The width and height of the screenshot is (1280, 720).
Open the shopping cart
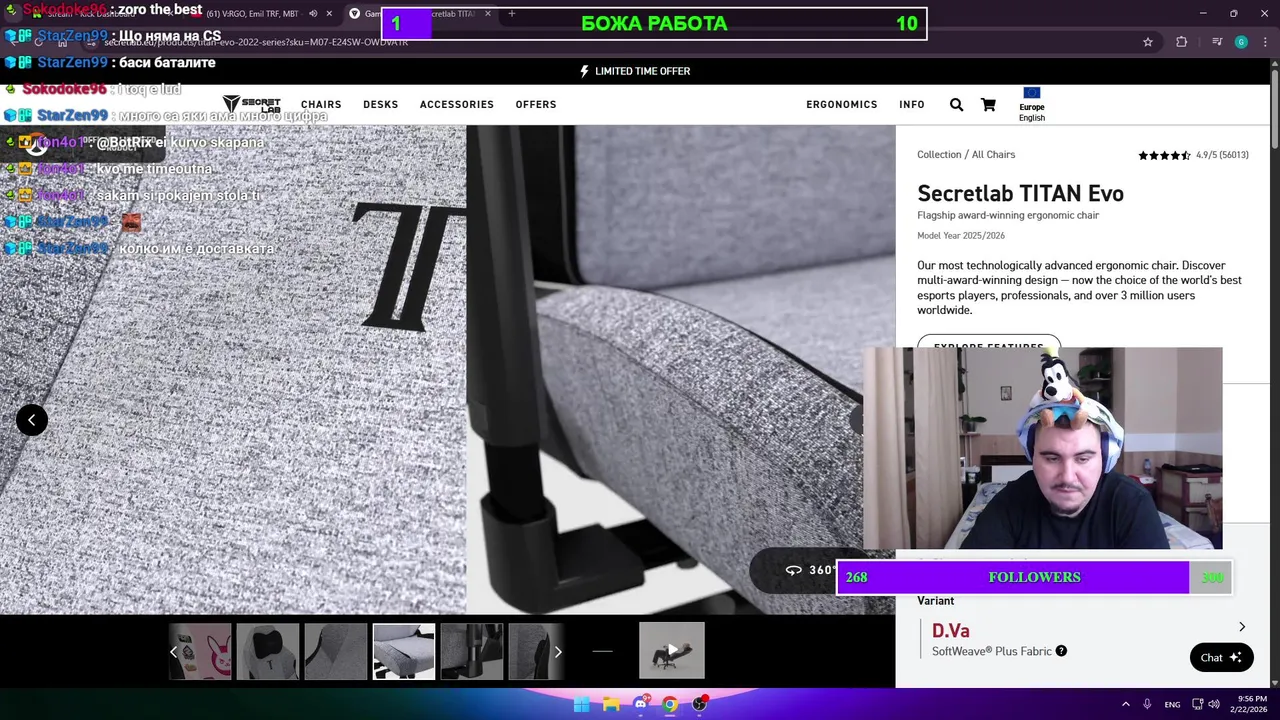pos(988,104)
